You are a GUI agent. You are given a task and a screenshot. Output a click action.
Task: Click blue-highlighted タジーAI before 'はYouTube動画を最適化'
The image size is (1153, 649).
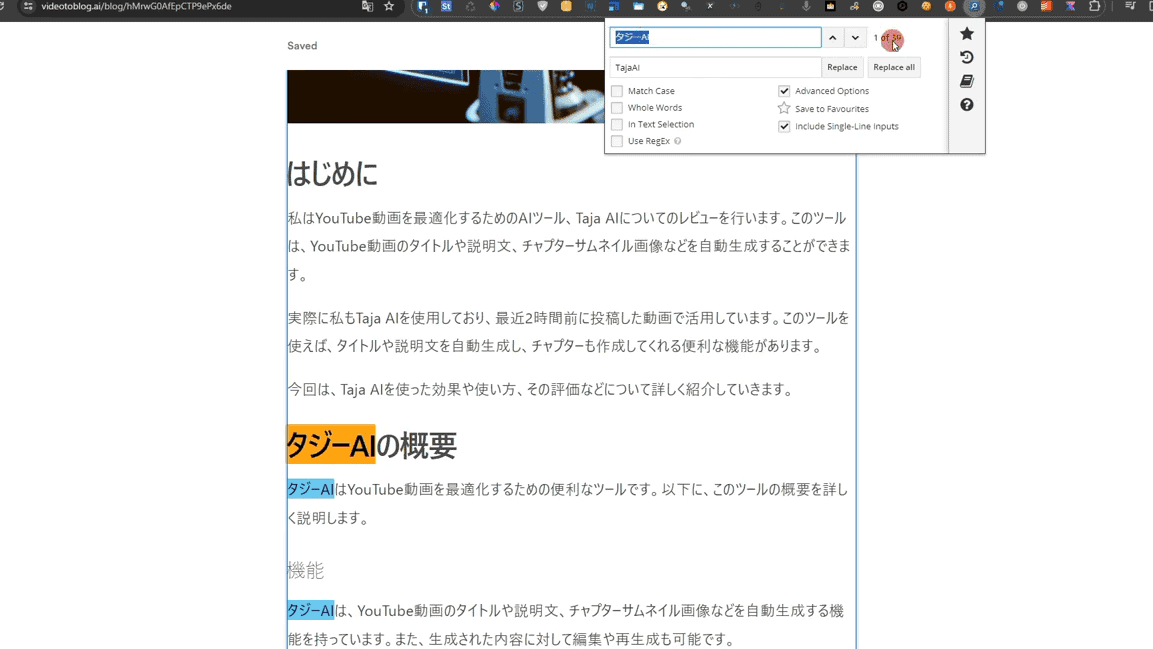click(310, 490)
